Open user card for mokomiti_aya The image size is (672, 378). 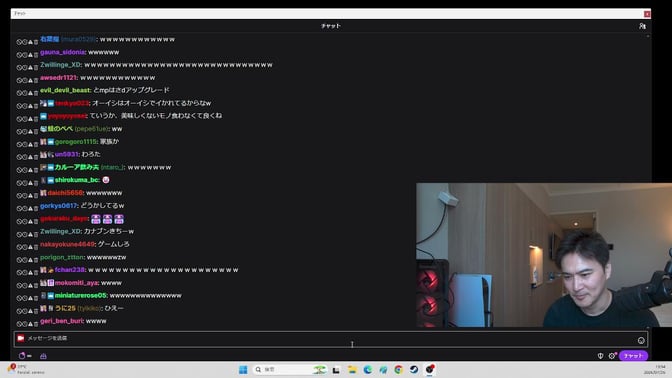pyautogui.click(x=77, y=283)
